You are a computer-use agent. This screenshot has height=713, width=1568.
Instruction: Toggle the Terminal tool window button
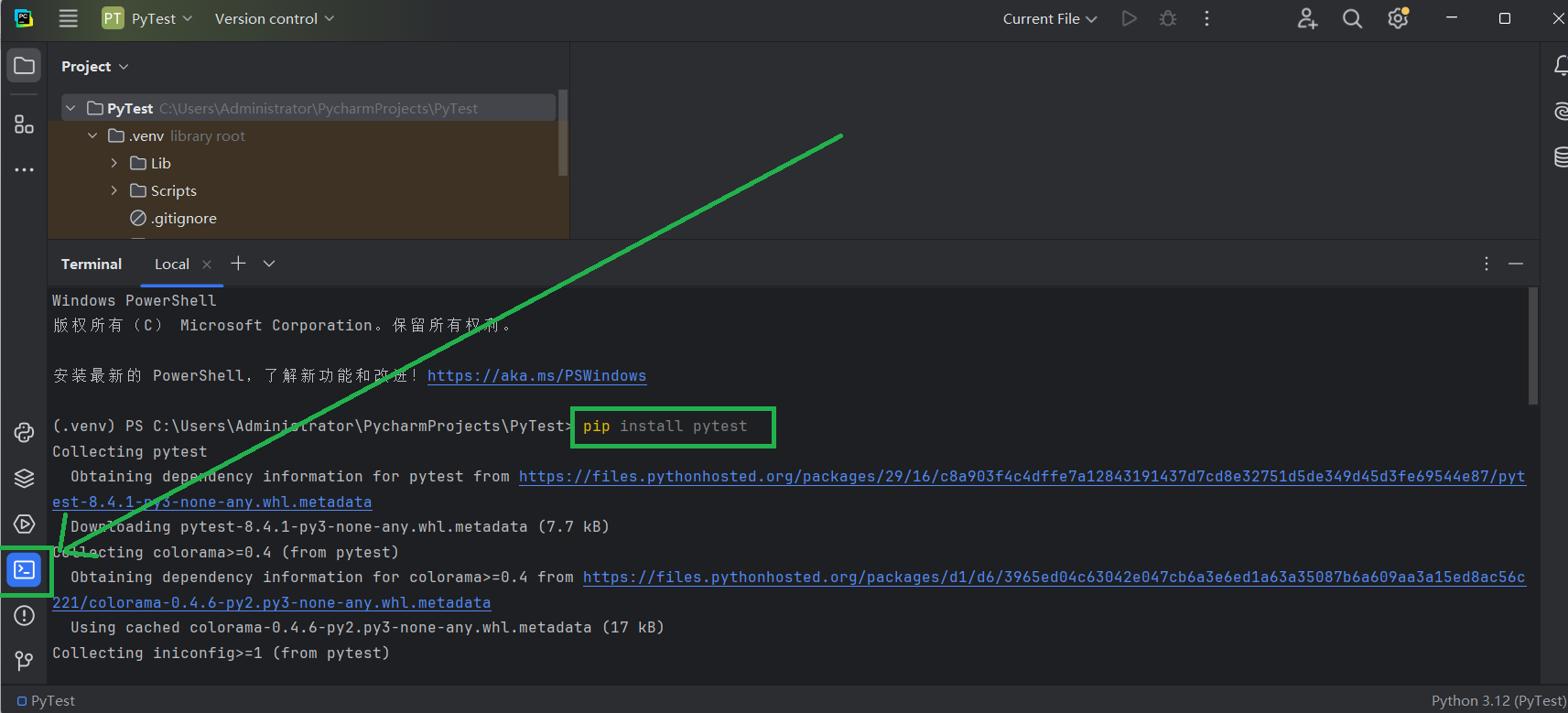tap(25, 570)
